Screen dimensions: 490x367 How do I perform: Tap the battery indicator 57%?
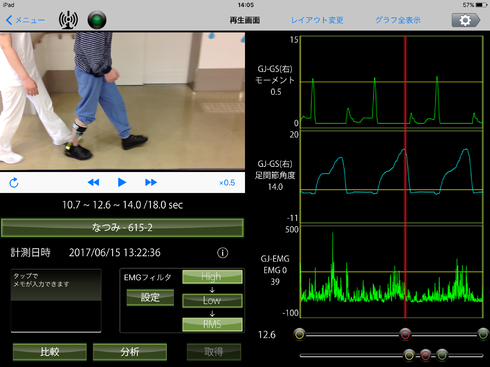coord(474,5)
